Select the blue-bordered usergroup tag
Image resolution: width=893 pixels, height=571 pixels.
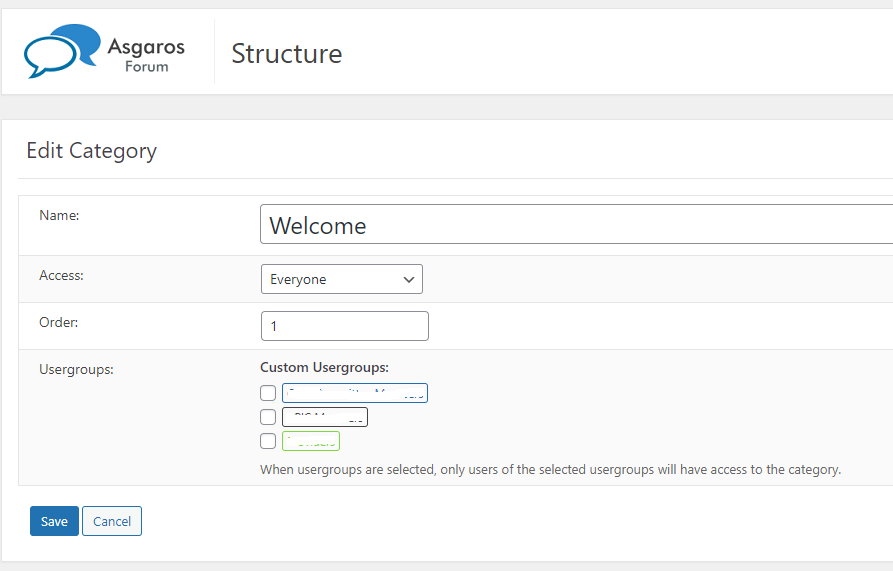click(x=355, y=393)
